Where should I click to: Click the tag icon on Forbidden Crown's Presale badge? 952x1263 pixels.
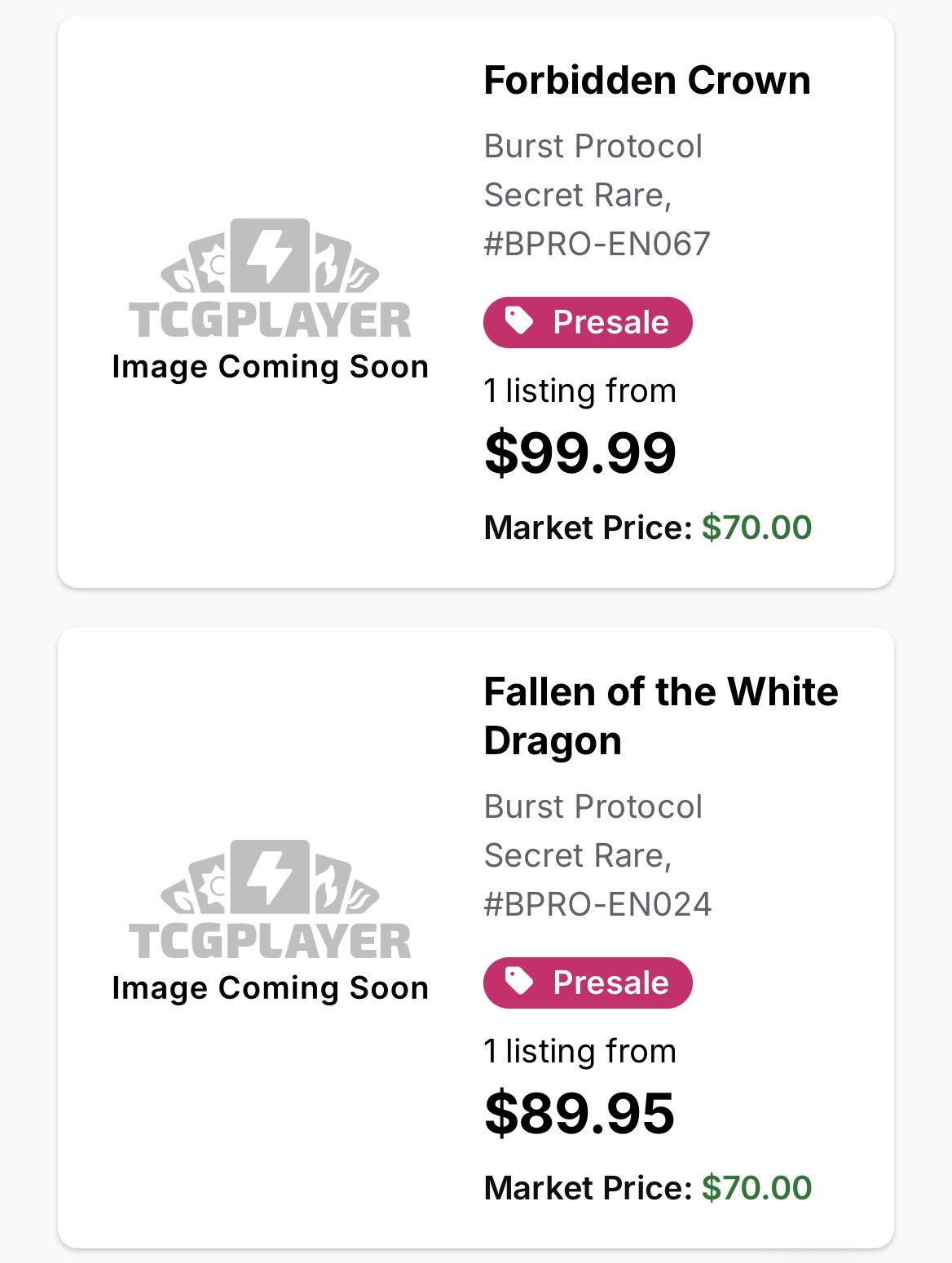(518, 321)
